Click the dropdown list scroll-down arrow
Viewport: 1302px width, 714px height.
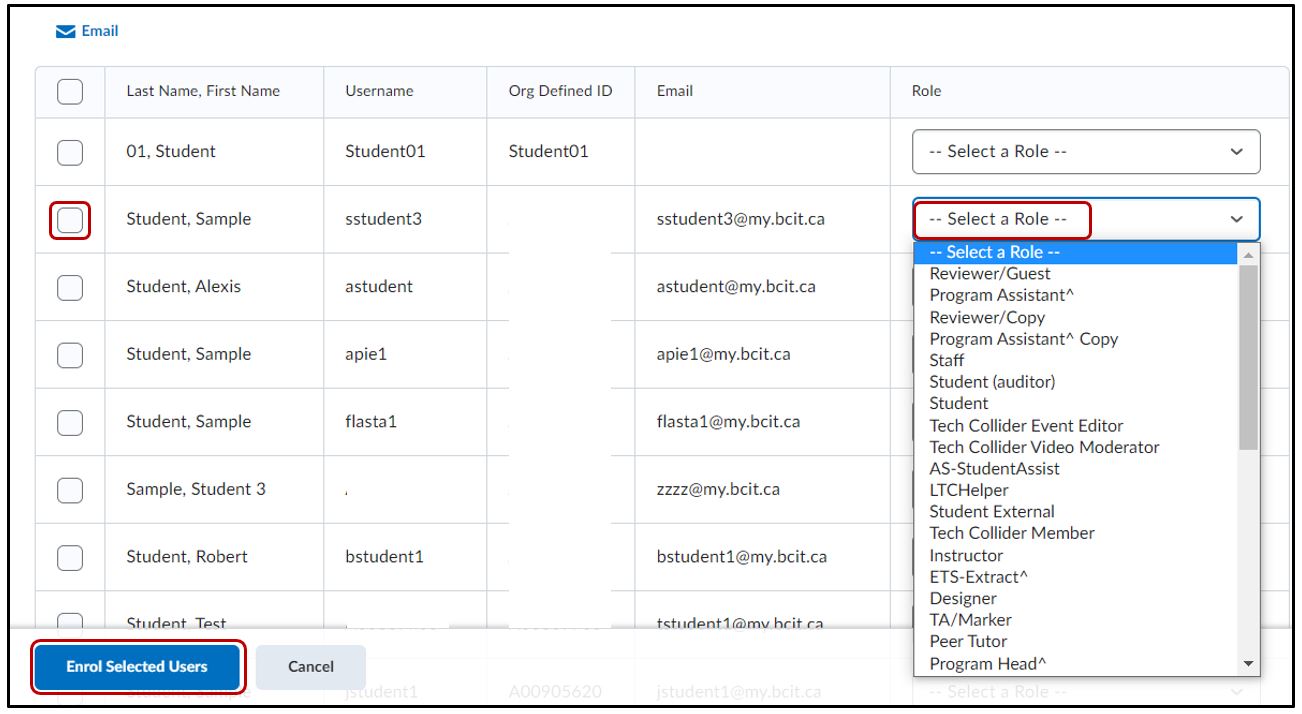pos(1247,664)
